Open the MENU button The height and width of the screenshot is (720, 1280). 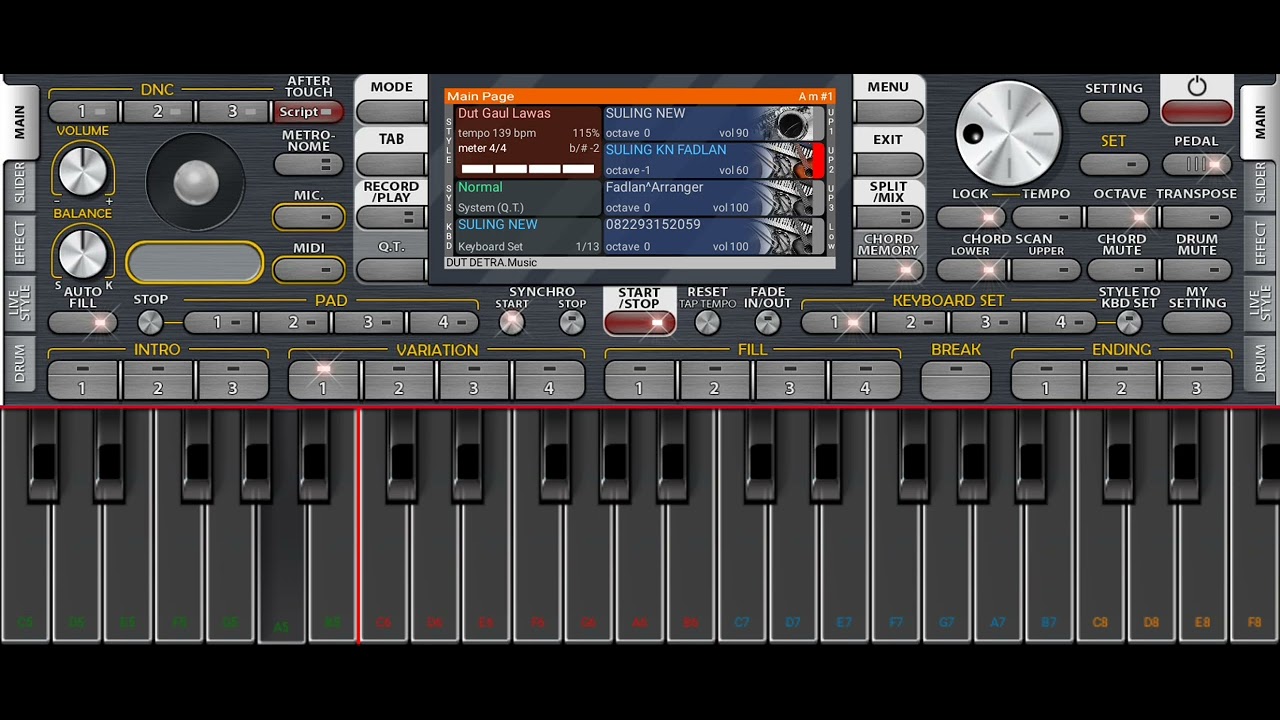tap(888, 112)
